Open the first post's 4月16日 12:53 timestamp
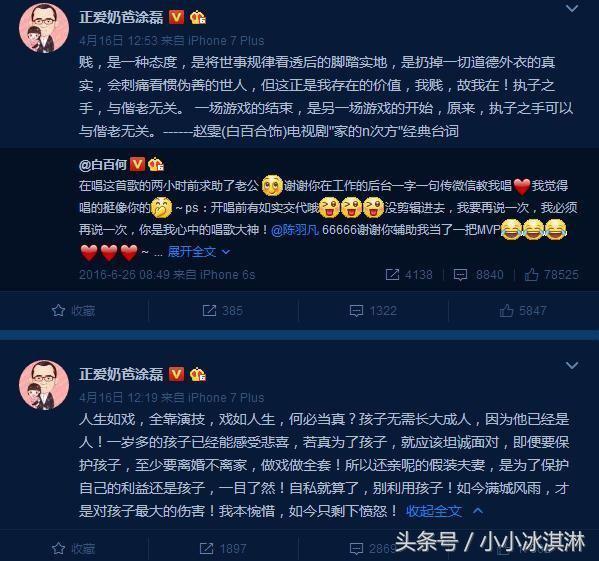This screenshot has width=599, height=561. coord(118,40)
